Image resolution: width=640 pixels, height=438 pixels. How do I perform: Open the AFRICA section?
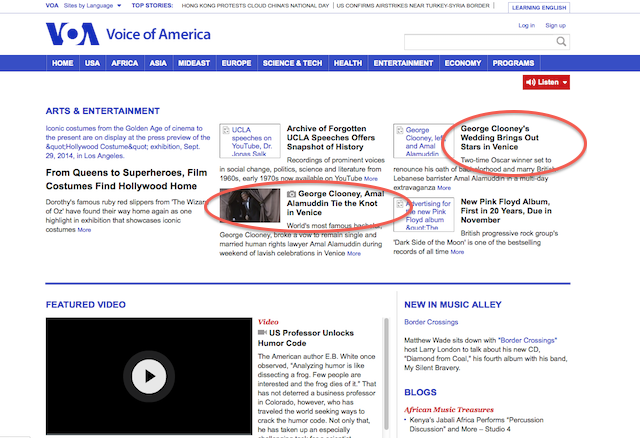coord(124,63)
